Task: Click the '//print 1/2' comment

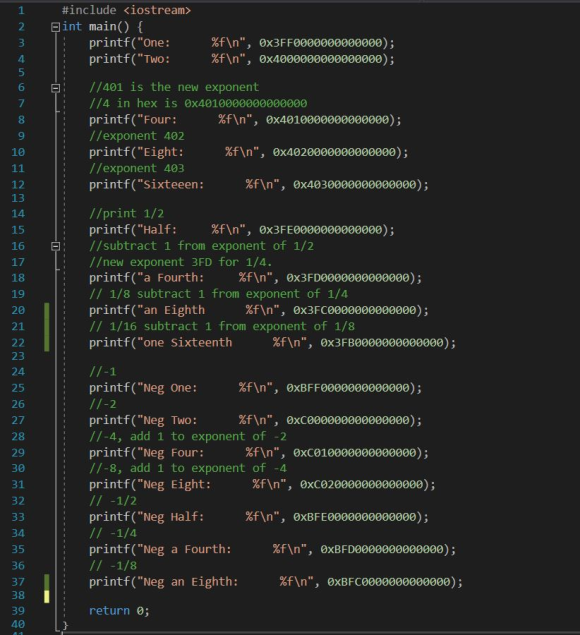Action: [x=126, y=213]
